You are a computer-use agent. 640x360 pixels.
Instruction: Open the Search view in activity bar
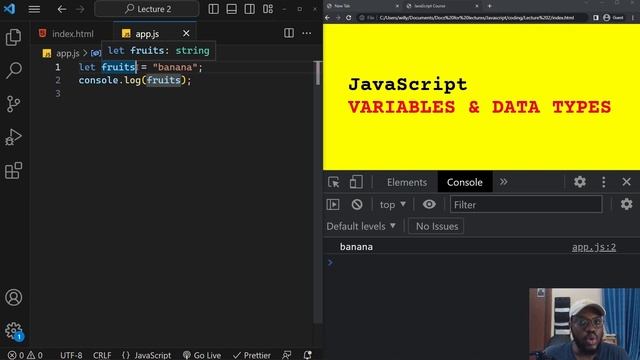13,70
